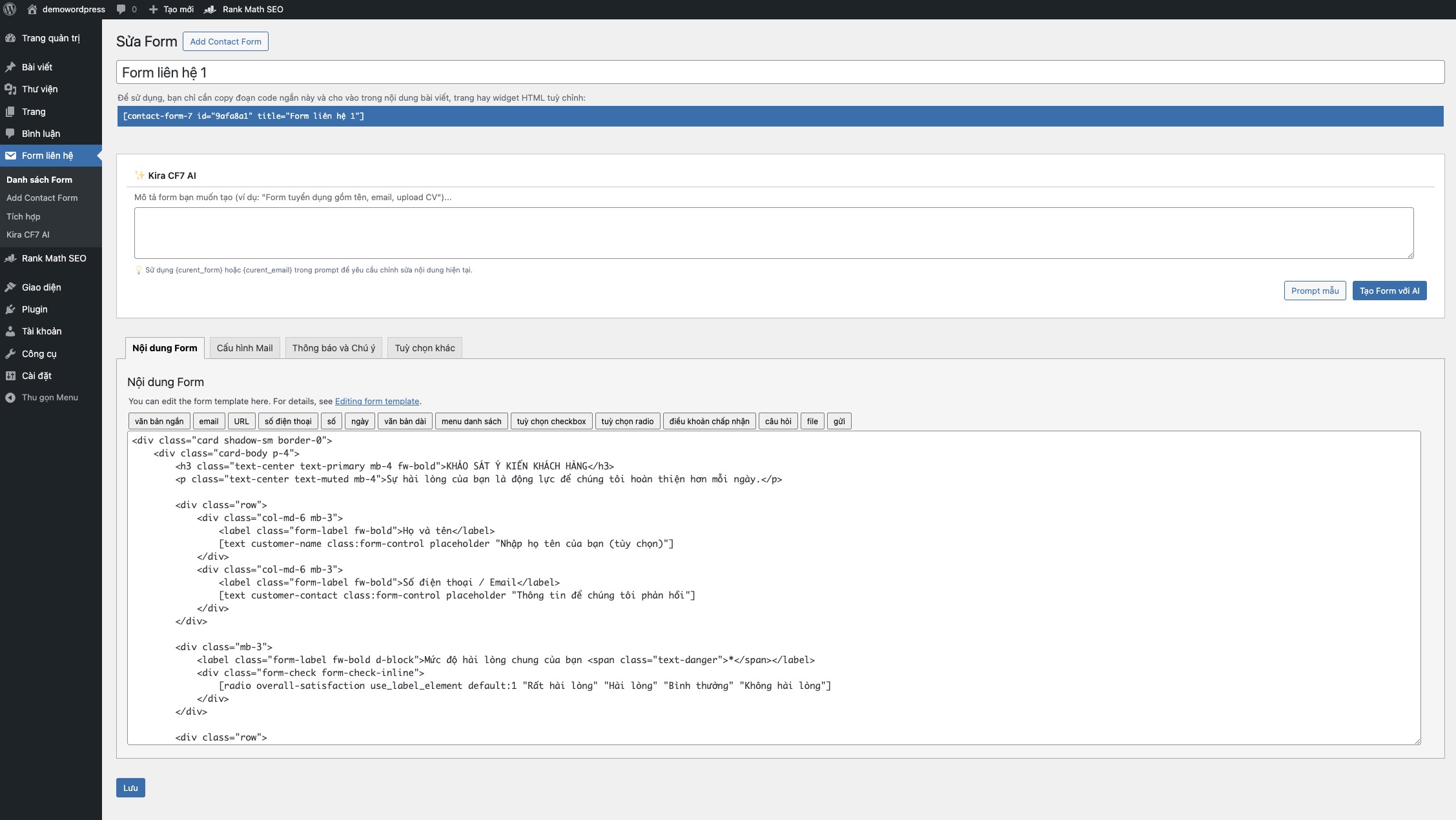Screen dimensions: 1456x820
Task: Follow the Editing form template link
Action: click(377, 402)
